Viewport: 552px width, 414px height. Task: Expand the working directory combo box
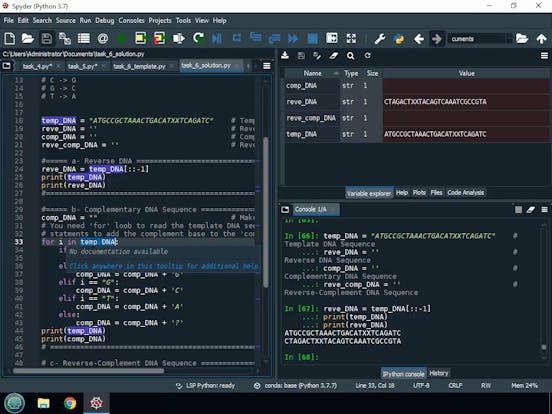[x=509, y=38]
